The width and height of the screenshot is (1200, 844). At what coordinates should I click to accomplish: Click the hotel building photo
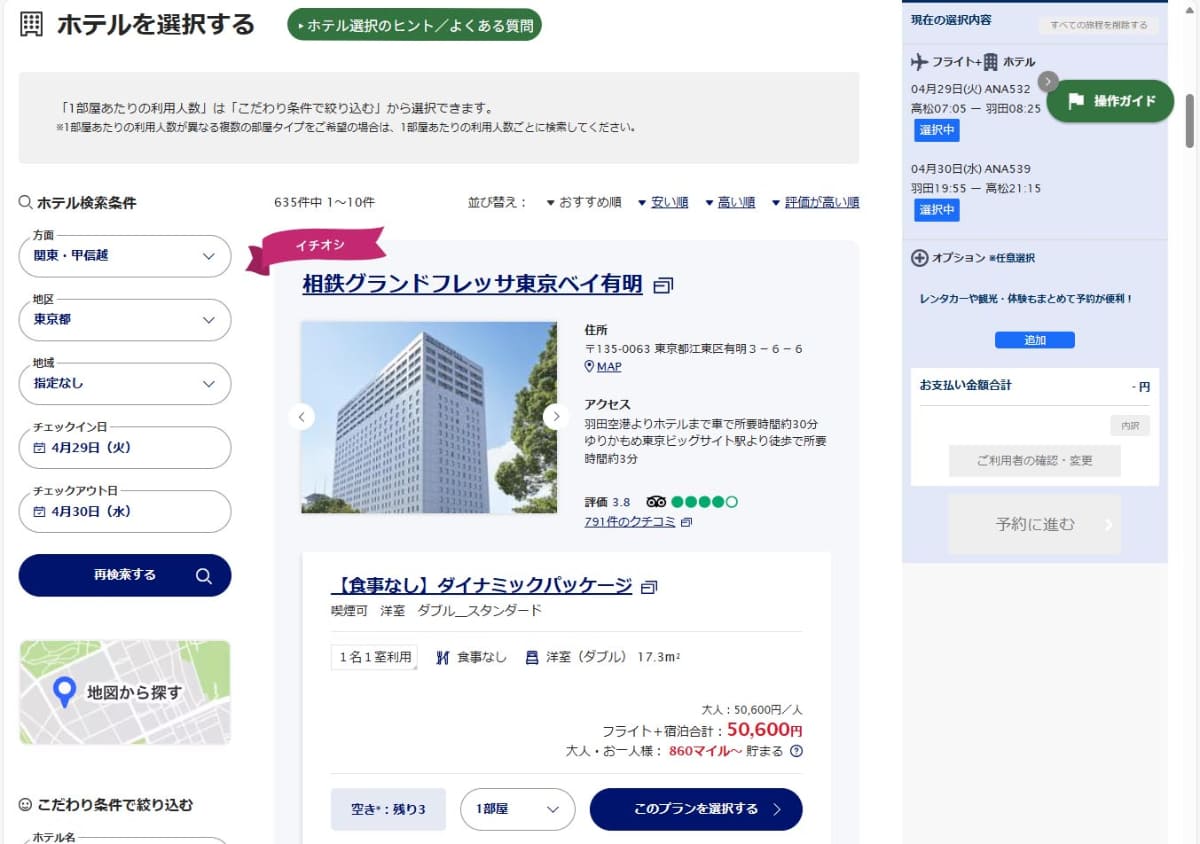429,417
